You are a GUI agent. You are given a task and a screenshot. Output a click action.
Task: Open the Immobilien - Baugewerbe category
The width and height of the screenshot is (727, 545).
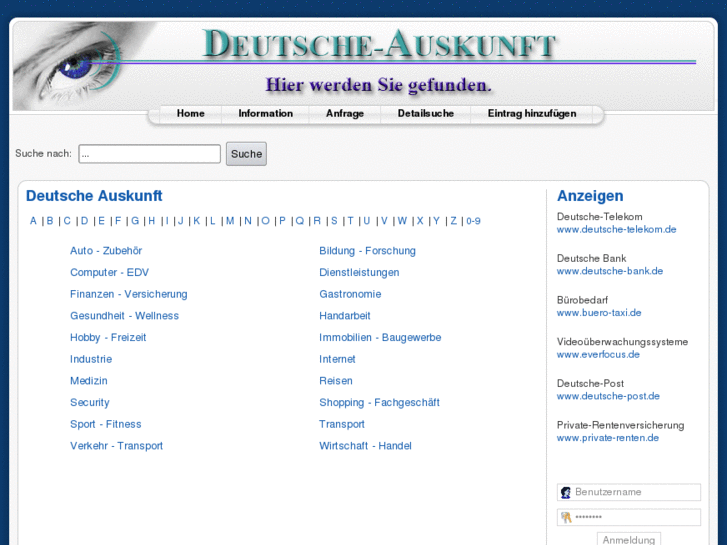(x=380, y=338)
